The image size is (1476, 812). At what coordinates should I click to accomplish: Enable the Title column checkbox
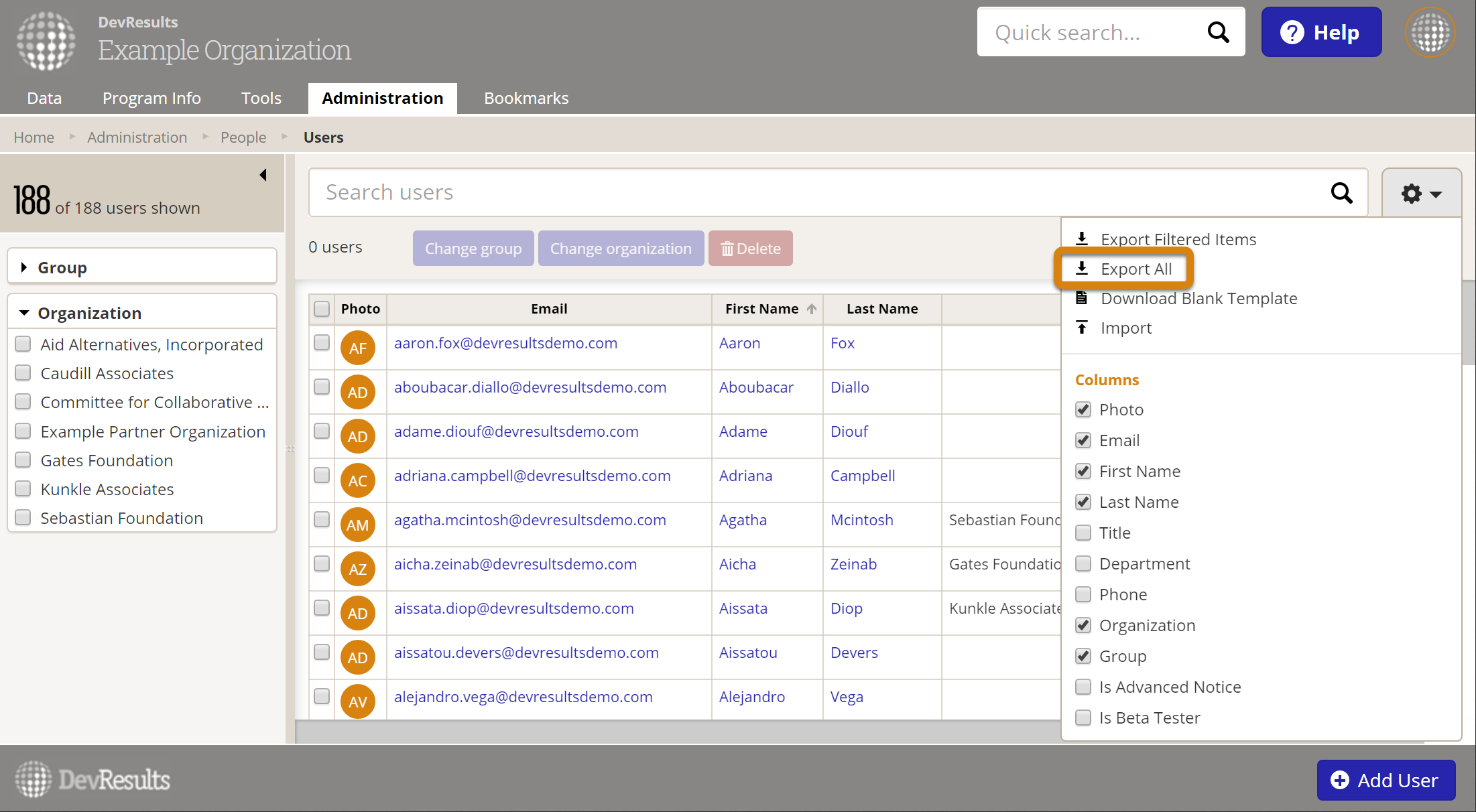point(1083,533)
